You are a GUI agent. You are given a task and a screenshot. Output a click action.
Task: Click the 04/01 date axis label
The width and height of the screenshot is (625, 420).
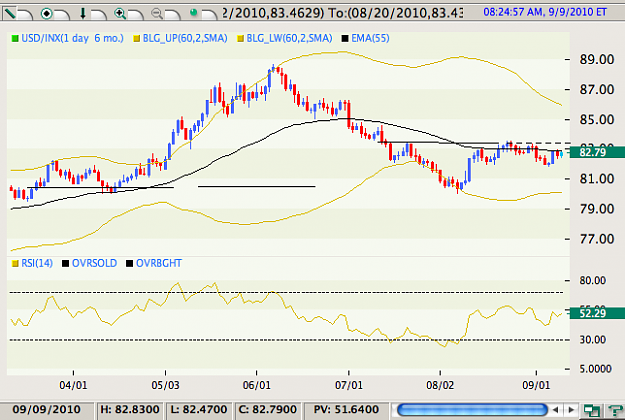[x=73, y=385]
